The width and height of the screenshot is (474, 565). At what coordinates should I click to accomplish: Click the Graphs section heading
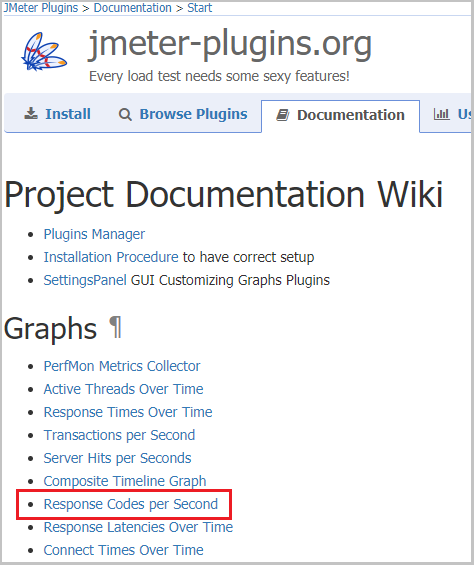[x=50, y=329]
